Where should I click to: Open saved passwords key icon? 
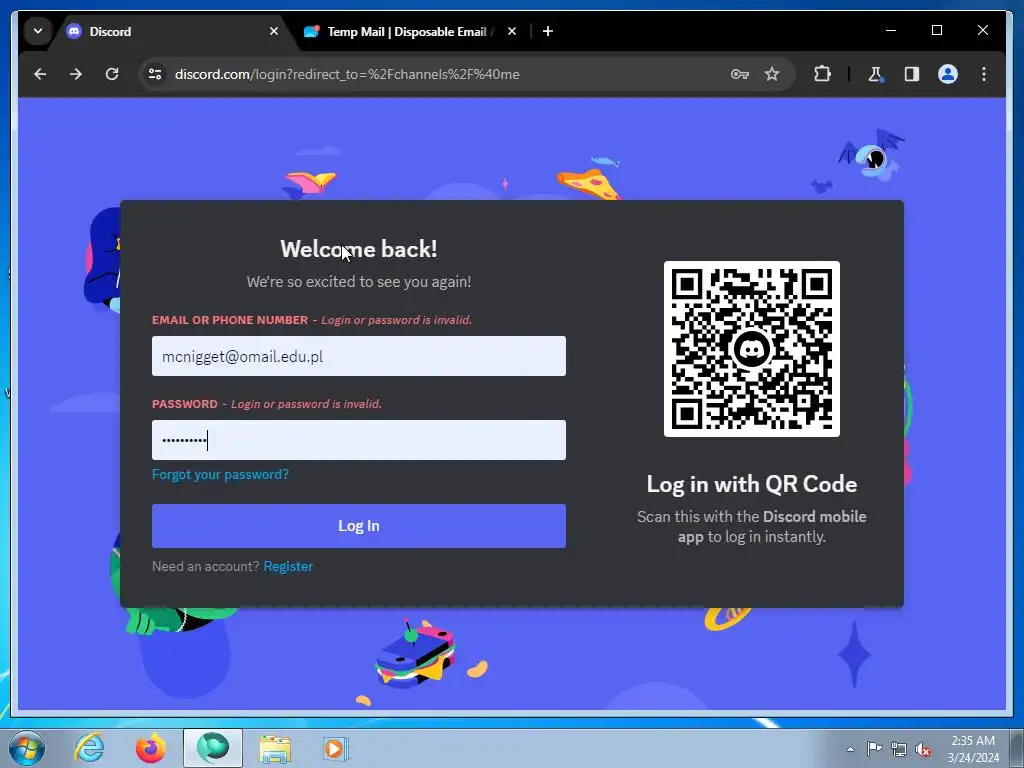point(739,74)
